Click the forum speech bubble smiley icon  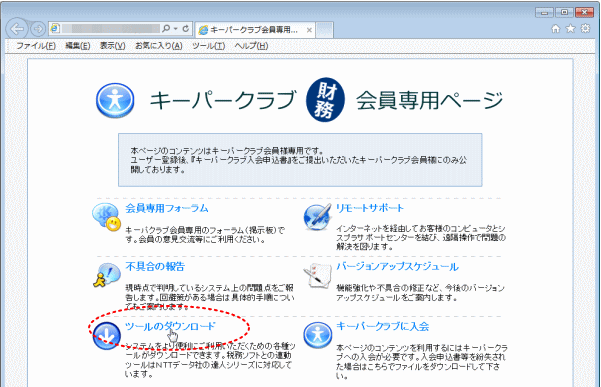coord(106,217)
